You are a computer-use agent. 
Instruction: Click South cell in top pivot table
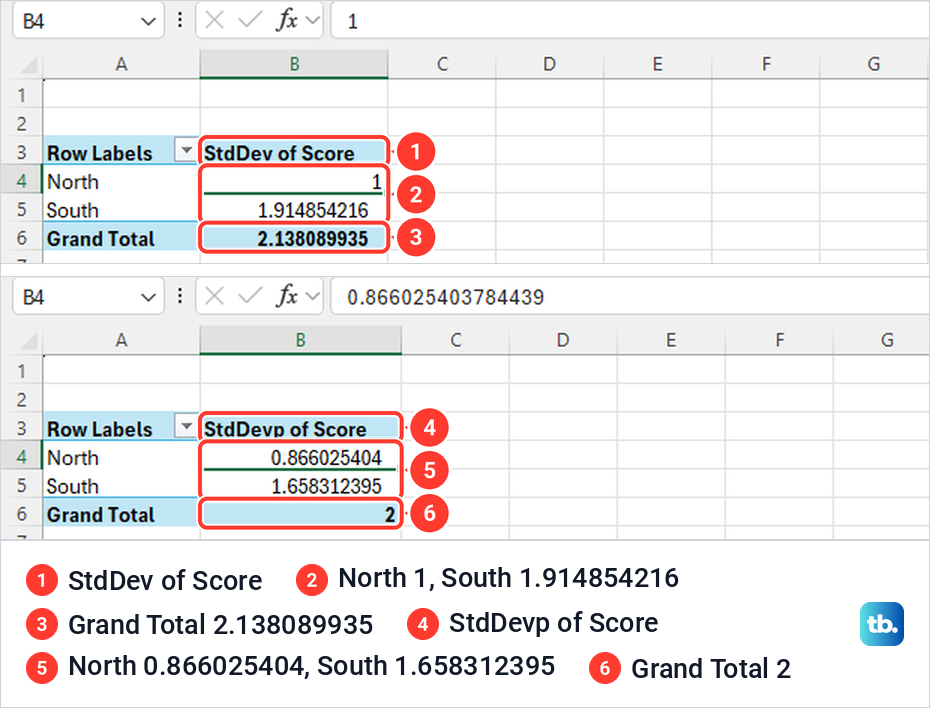pos(122,209)
